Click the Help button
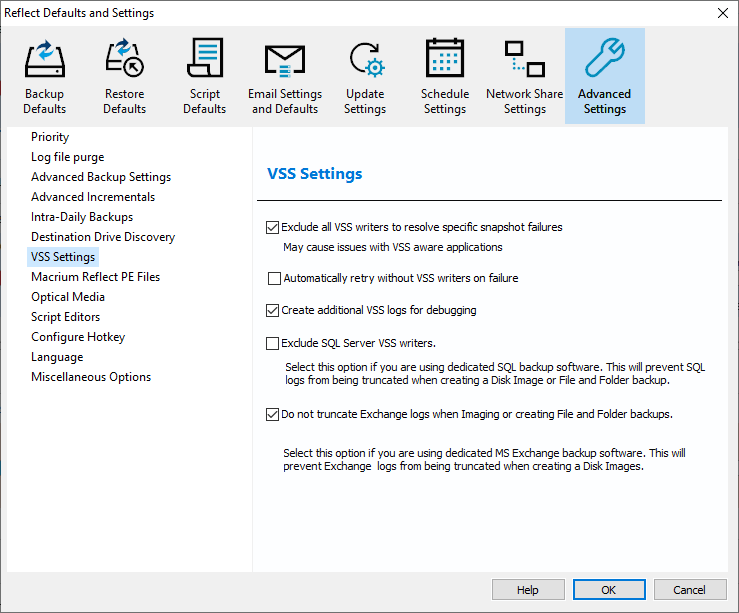Image resolution: width=739 pixels, height=613 pixels. click(527, 590)
